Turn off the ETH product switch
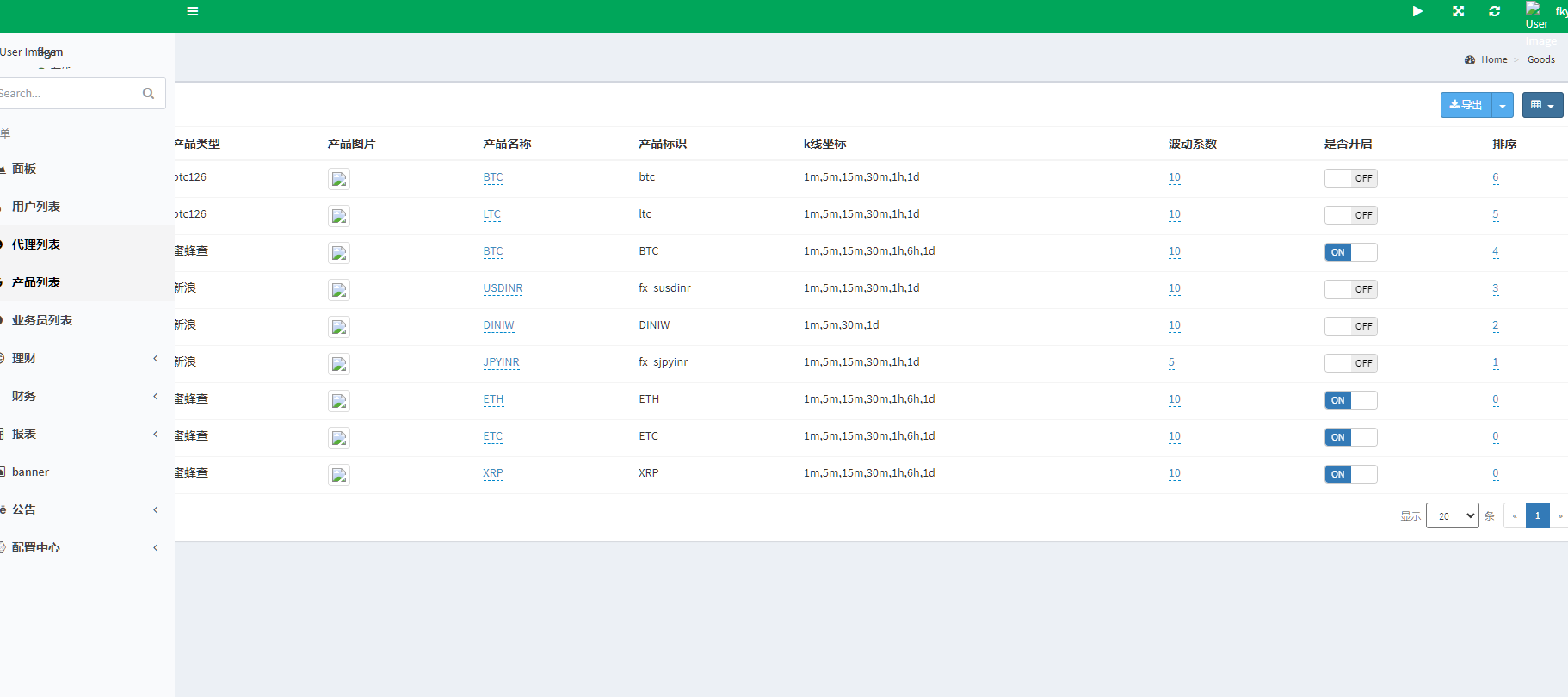This screenshot has width=1568, height=697. pos(1350,400)
